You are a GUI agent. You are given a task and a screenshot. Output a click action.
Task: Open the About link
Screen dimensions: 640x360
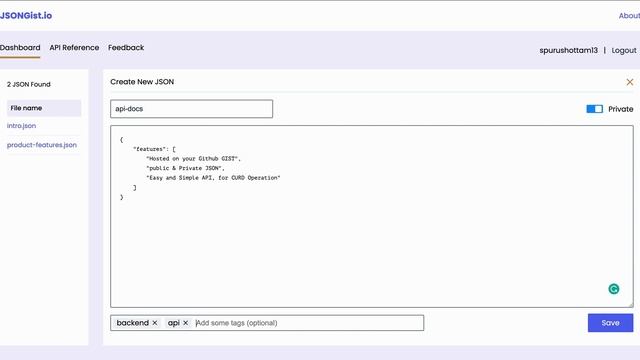point(629,16)
